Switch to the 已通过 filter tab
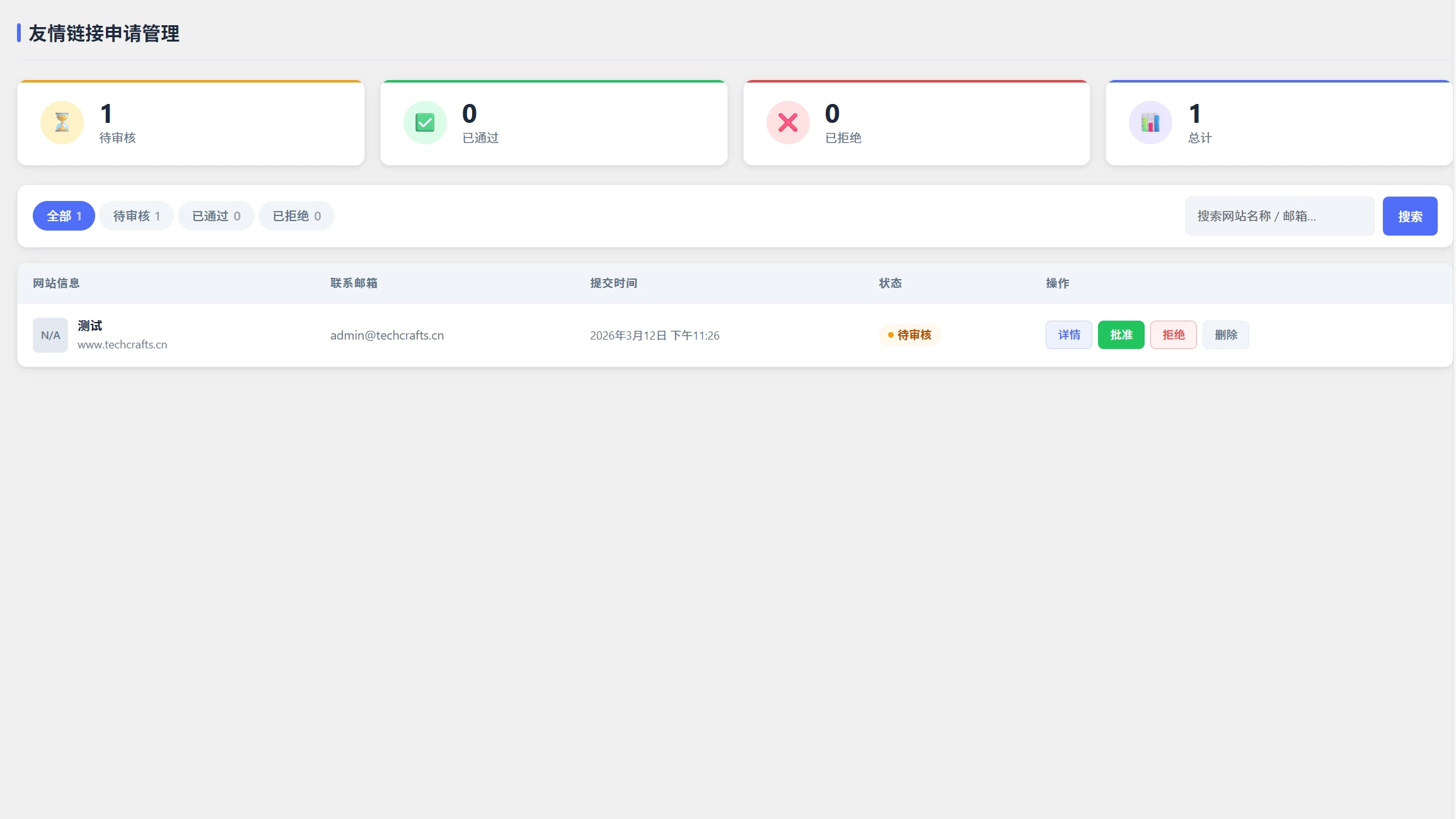 click(x=216, y=216)
